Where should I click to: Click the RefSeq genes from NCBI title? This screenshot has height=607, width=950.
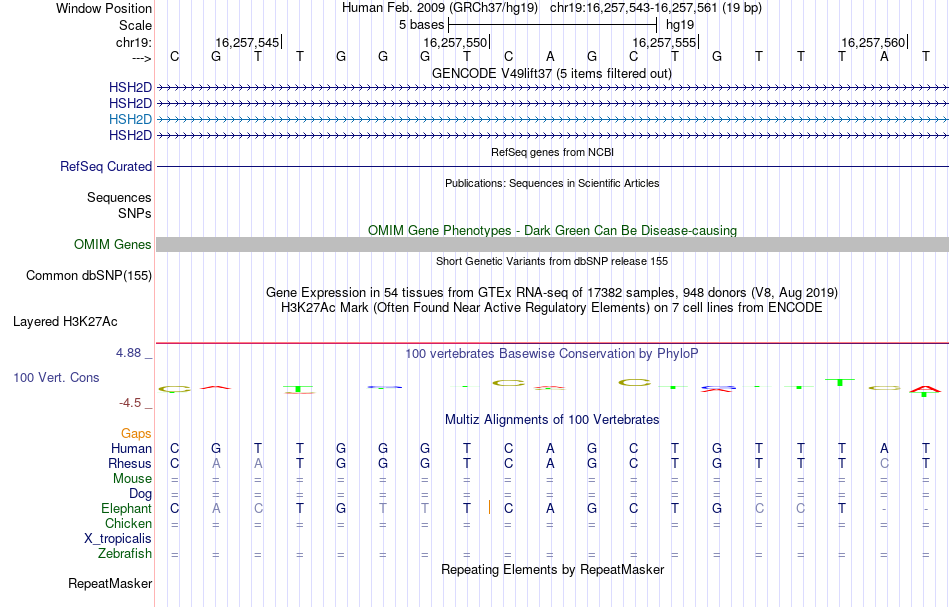[552, 153]
